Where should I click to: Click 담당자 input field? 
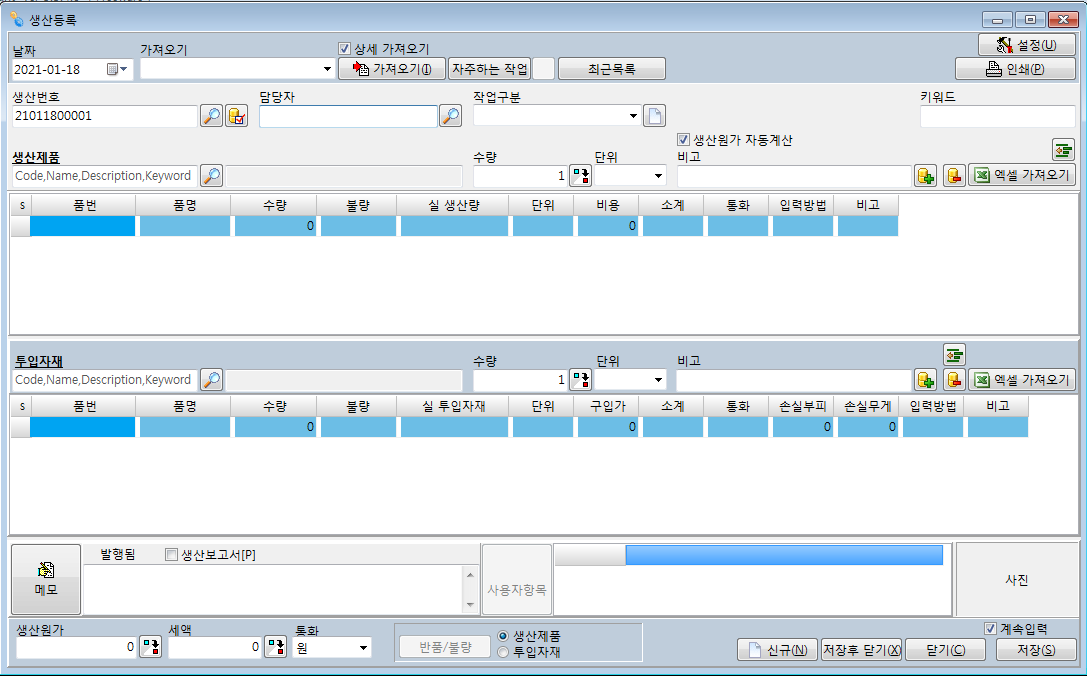tap(348, 116)
